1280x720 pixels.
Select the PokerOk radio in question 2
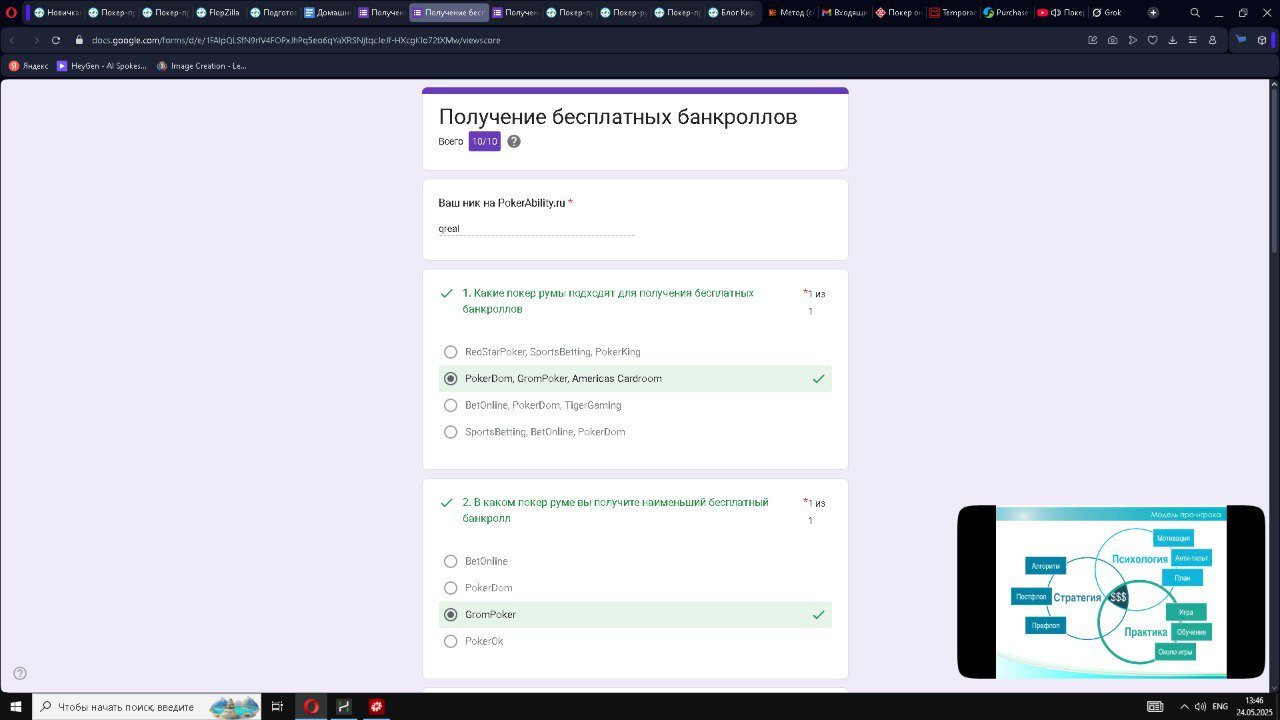450,641
